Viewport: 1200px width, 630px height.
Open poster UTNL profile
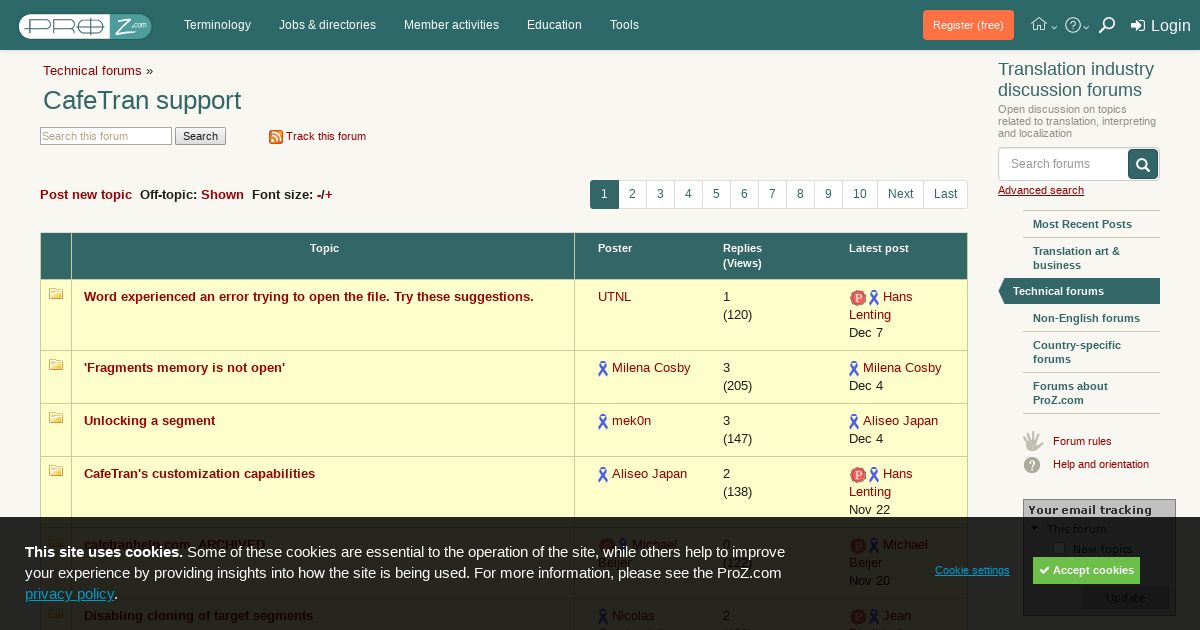(614, 297)
